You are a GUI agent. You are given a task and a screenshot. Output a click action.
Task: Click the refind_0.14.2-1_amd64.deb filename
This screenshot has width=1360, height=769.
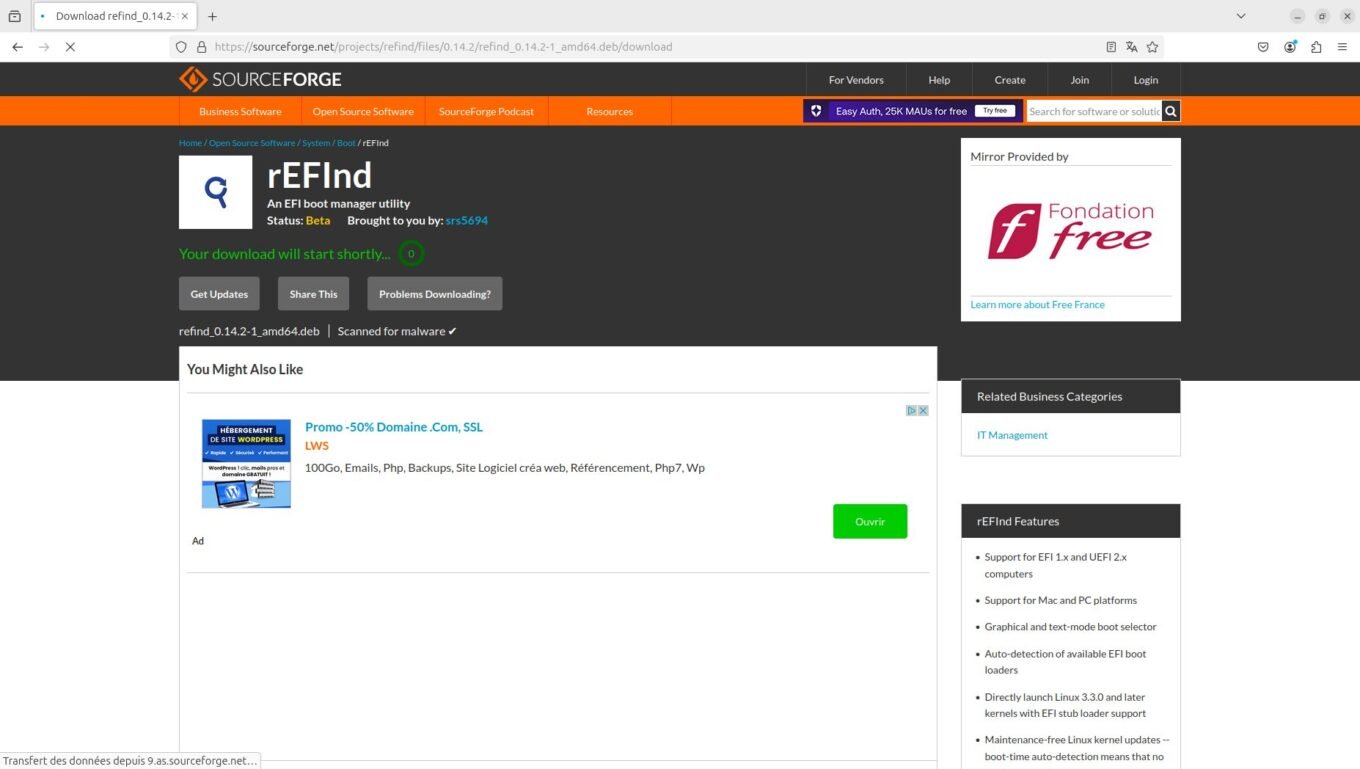(249, 331)
